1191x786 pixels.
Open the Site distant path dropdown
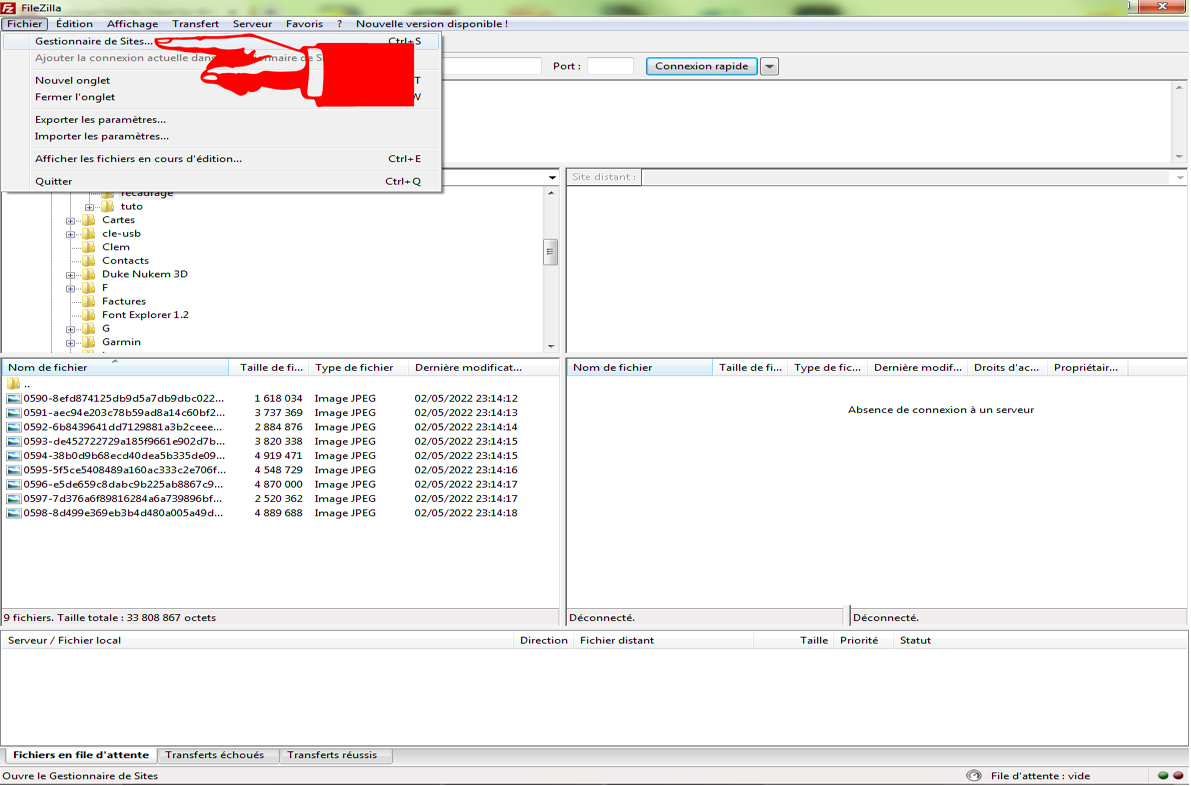(1180, 178)
